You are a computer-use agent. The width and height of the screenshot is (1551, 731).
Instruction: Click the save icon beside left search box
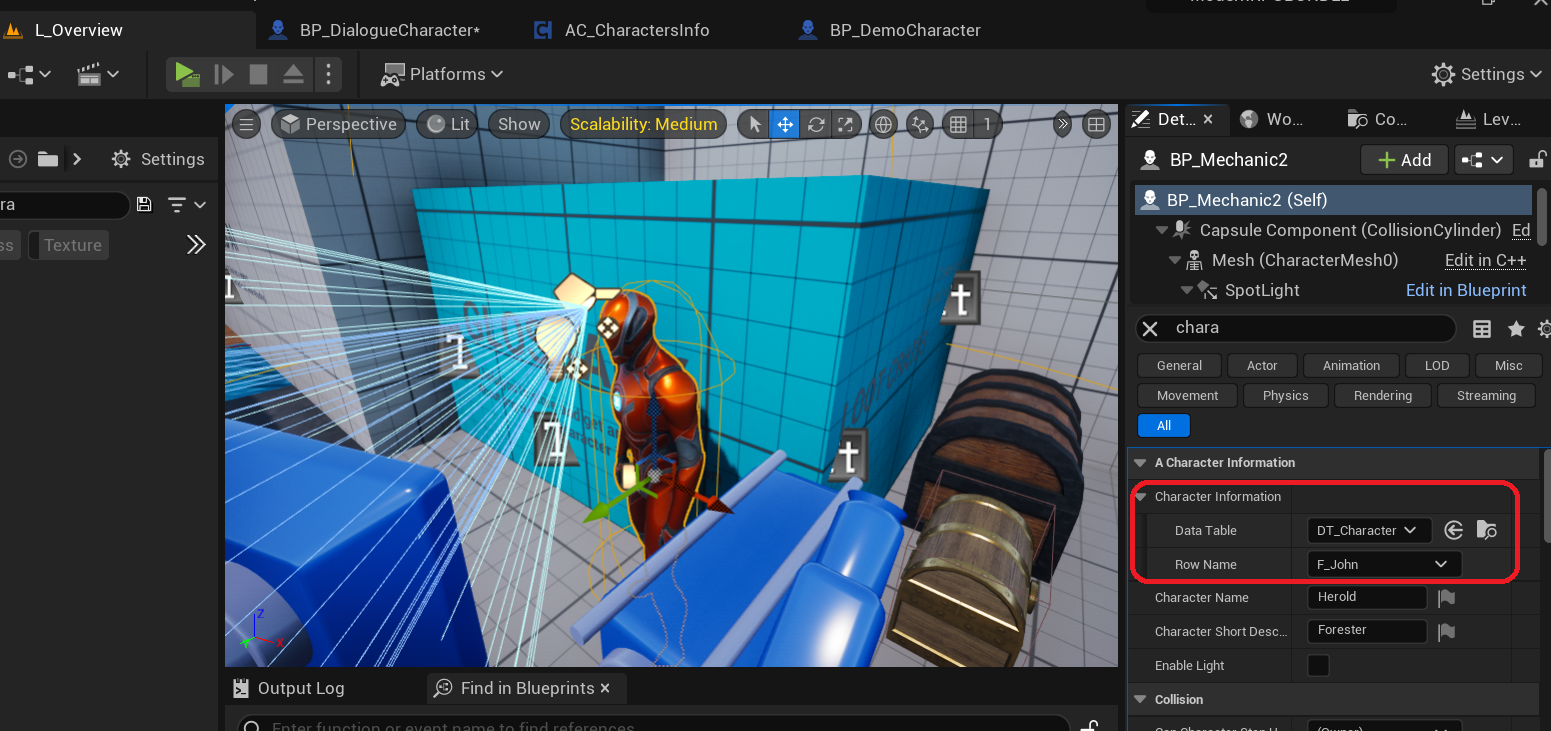click(x=144, y=205)
